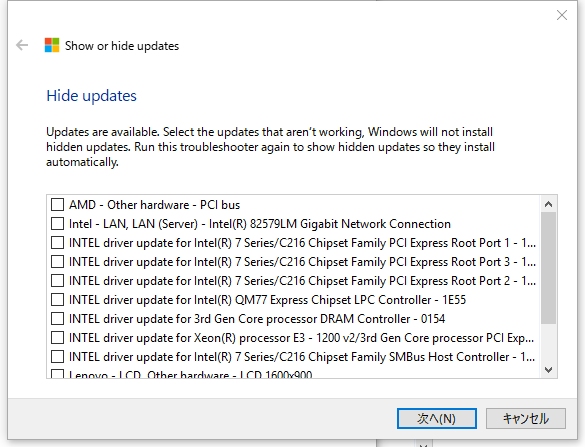Tick the PCI Express Root Port 1 checkbox
This screenshot has height=447, width=585.
(57, 243)
